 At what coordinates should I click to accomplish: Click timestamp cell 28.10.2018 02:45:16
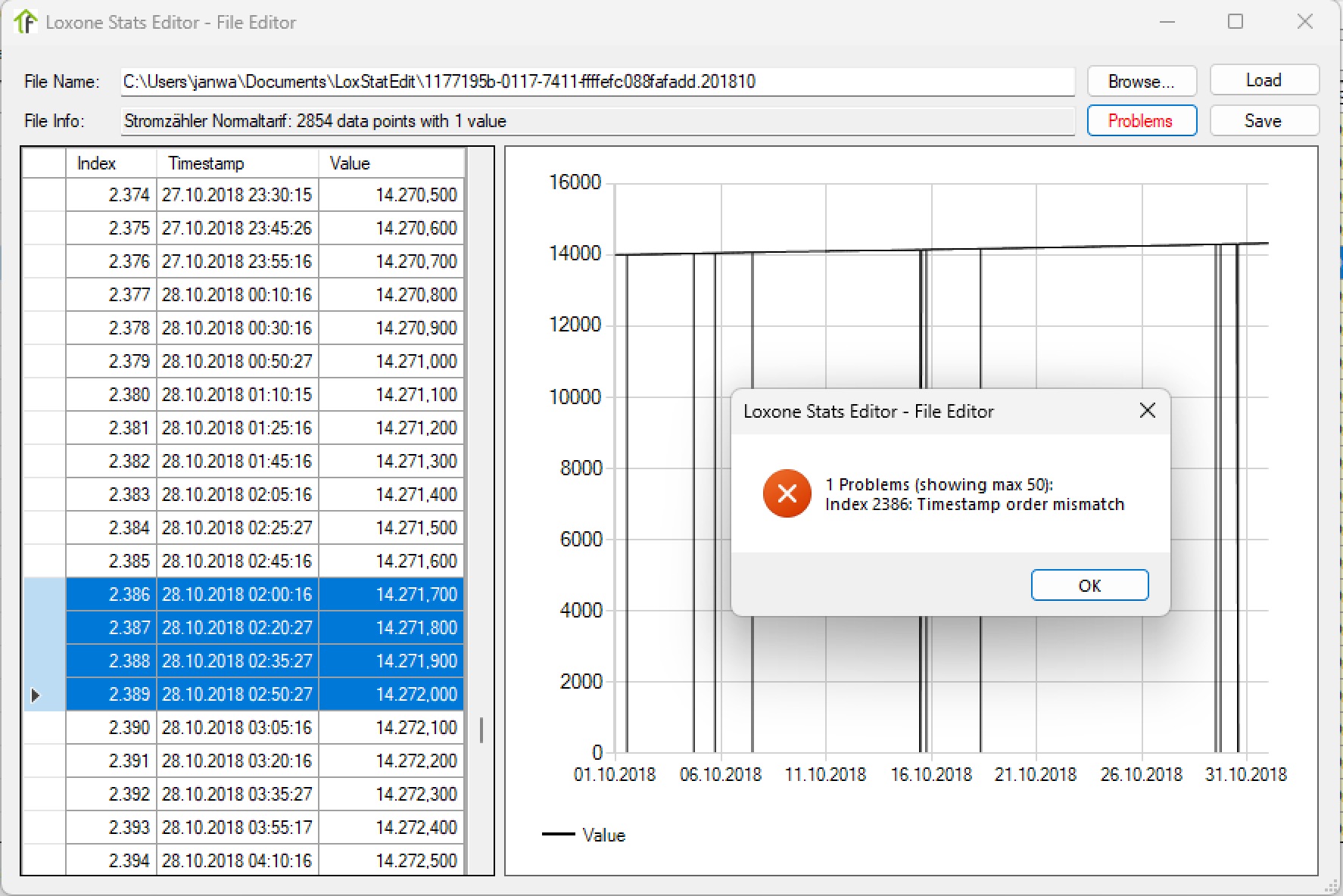pos(236,561)
